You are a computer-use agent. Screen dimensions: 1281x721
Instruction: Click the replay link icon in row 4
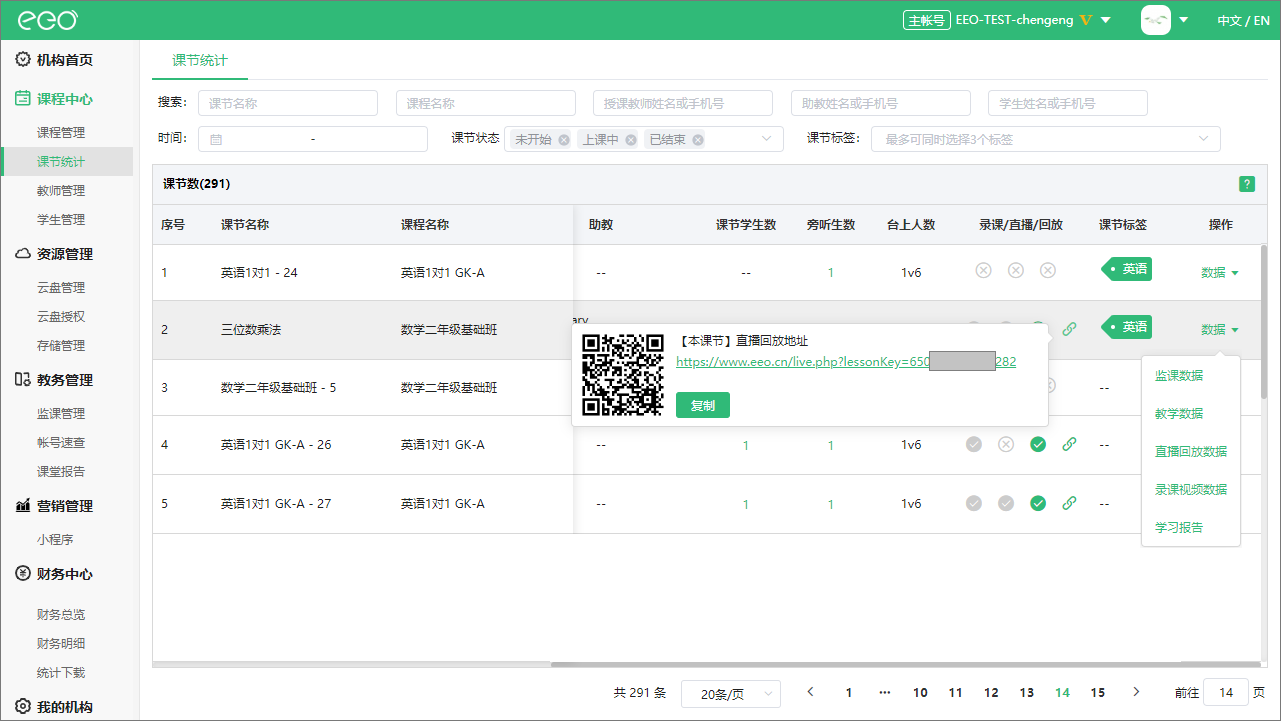point(1069,445)
